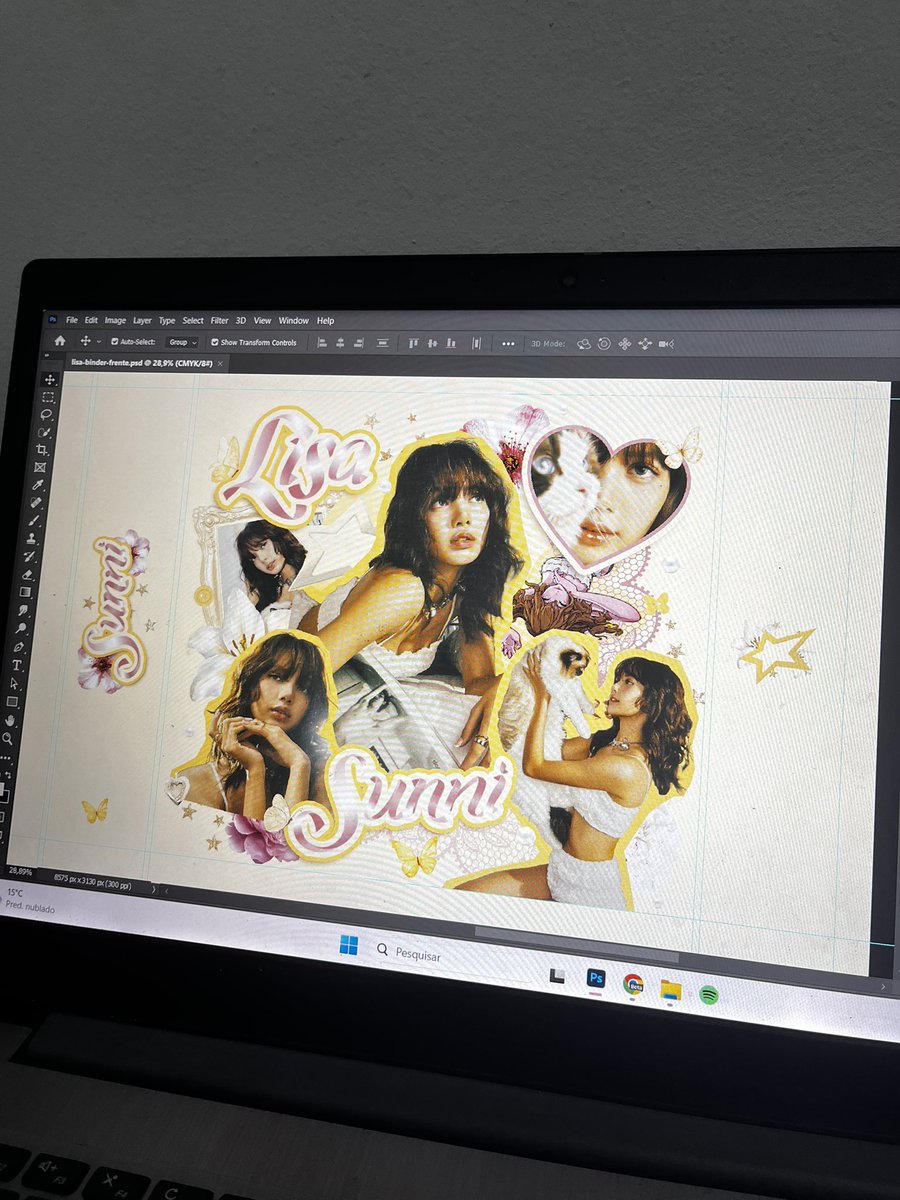
Task: Select the Frame tool
Action: [x=40, y=467]
